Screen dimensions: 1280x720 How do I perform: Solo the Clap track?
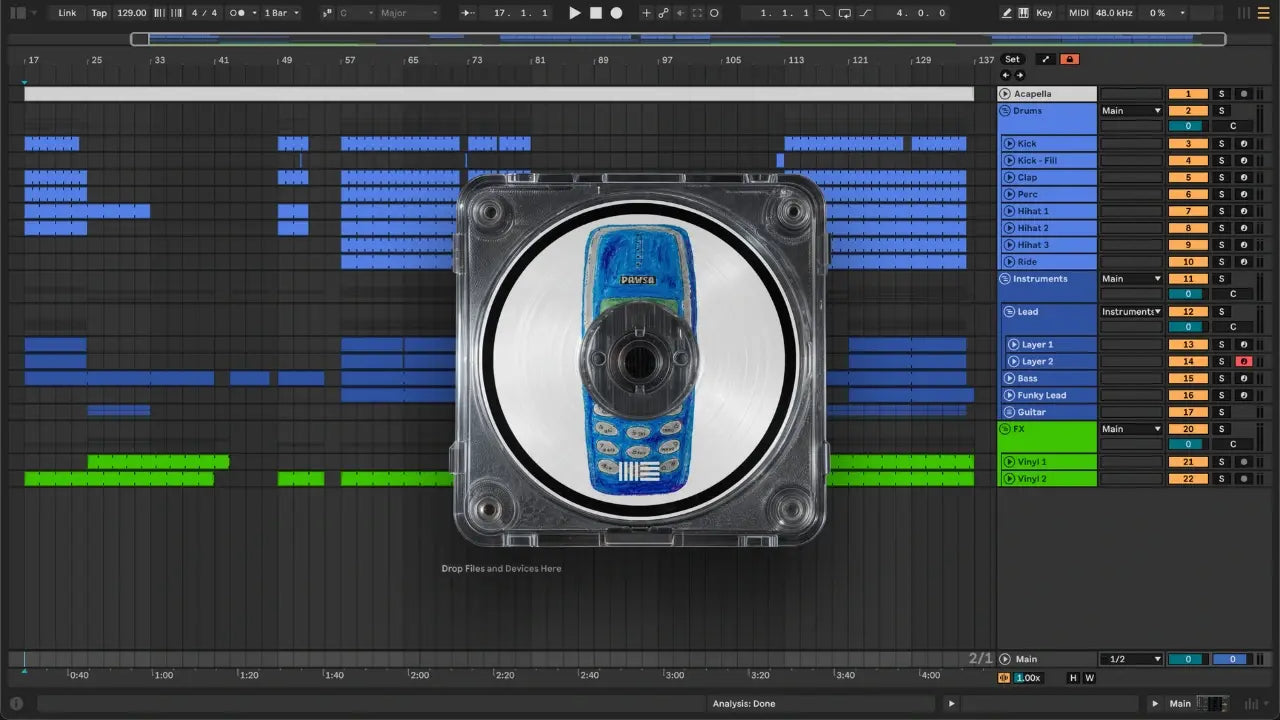1220,178
